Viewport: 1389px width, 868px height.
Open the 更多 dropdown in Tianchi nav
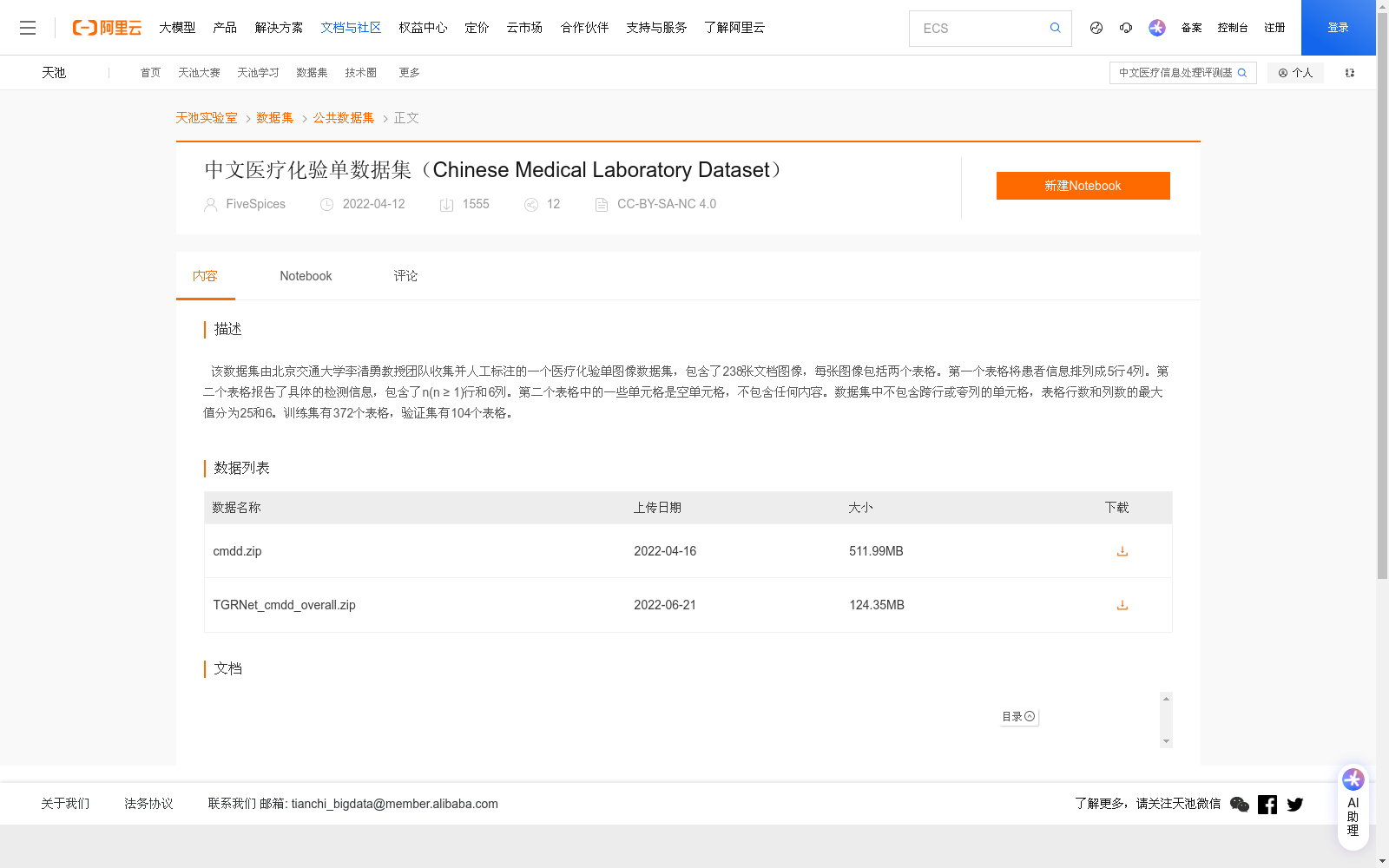point(409,73)
